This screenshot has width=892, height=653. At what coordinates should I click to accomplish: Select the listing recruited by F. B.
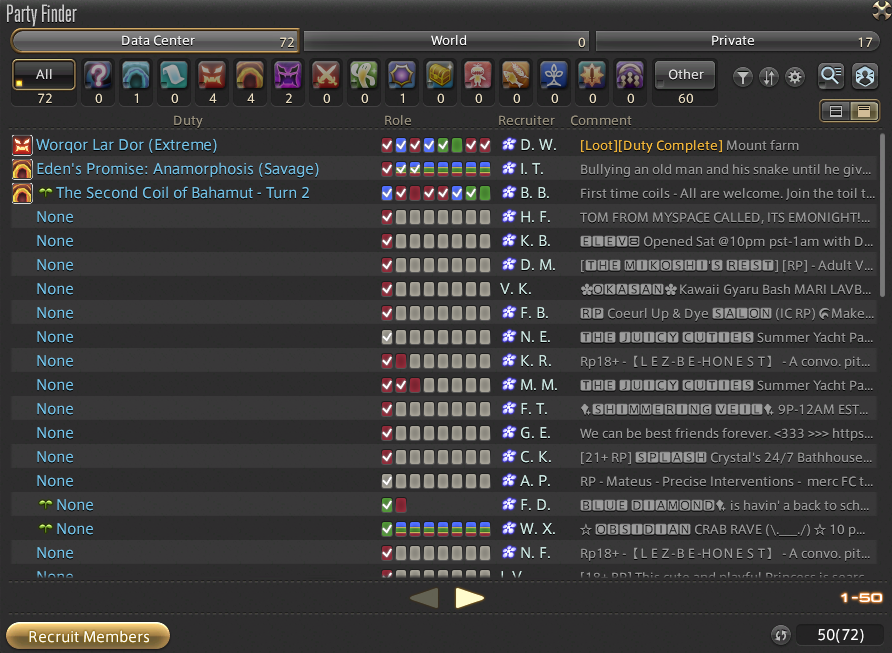click(x=444, y=313)
